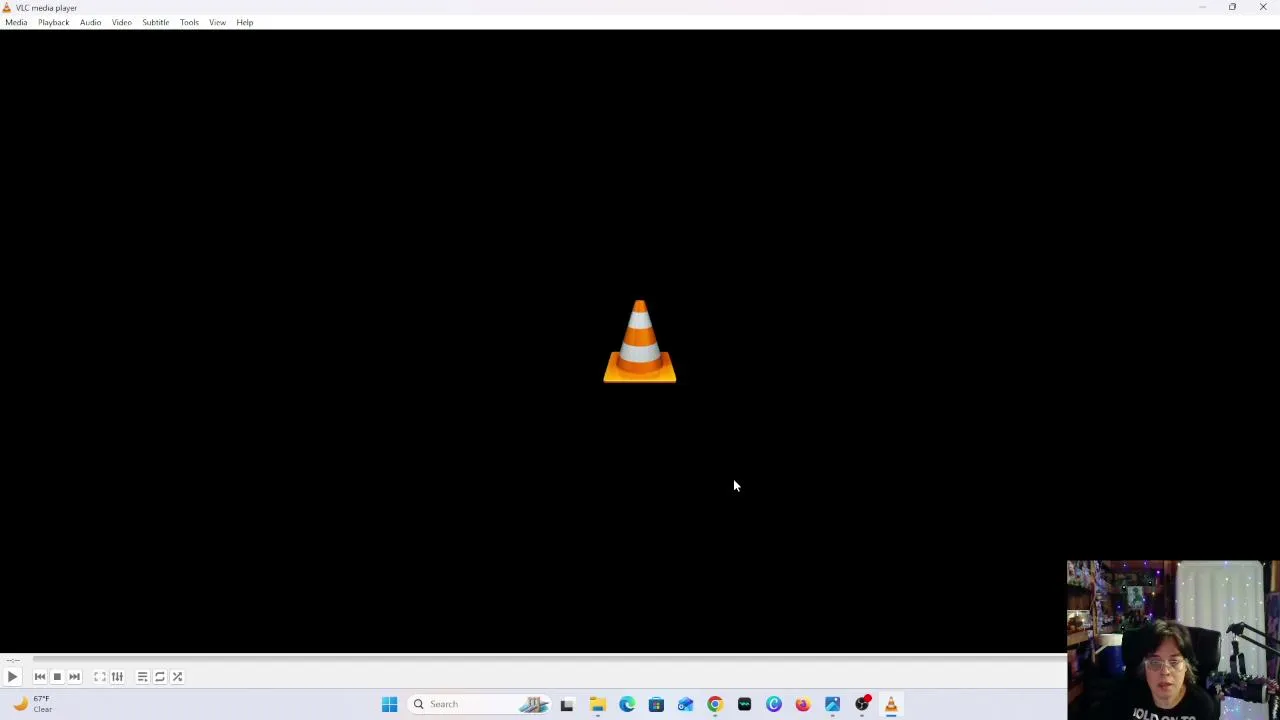The image size is (1280, 720).
Task: Toggle loop repeat mode
Action: click(x=160, y=677)
